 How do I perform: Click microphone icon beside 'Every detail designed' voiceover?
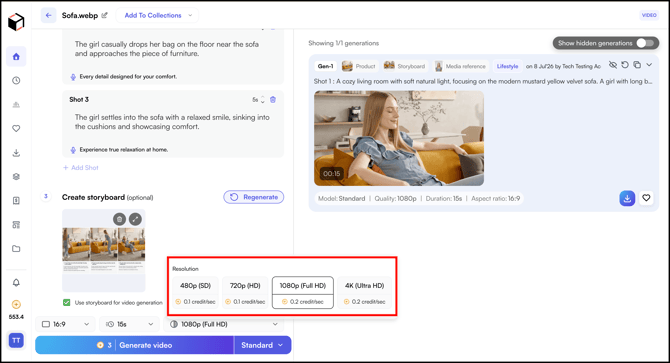(73, 77)
